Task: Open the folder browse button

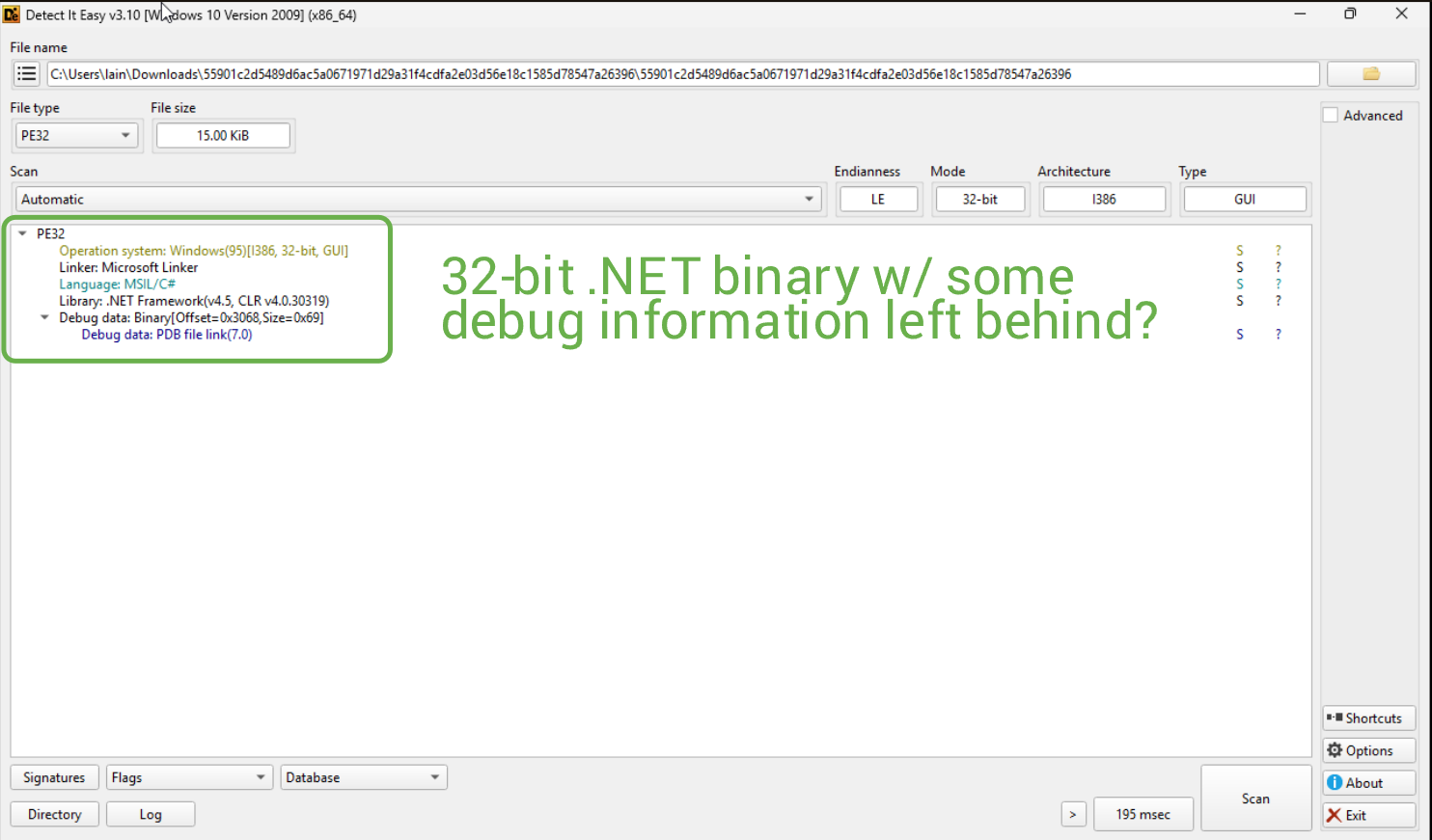Action: click(x=1370, y=74)
